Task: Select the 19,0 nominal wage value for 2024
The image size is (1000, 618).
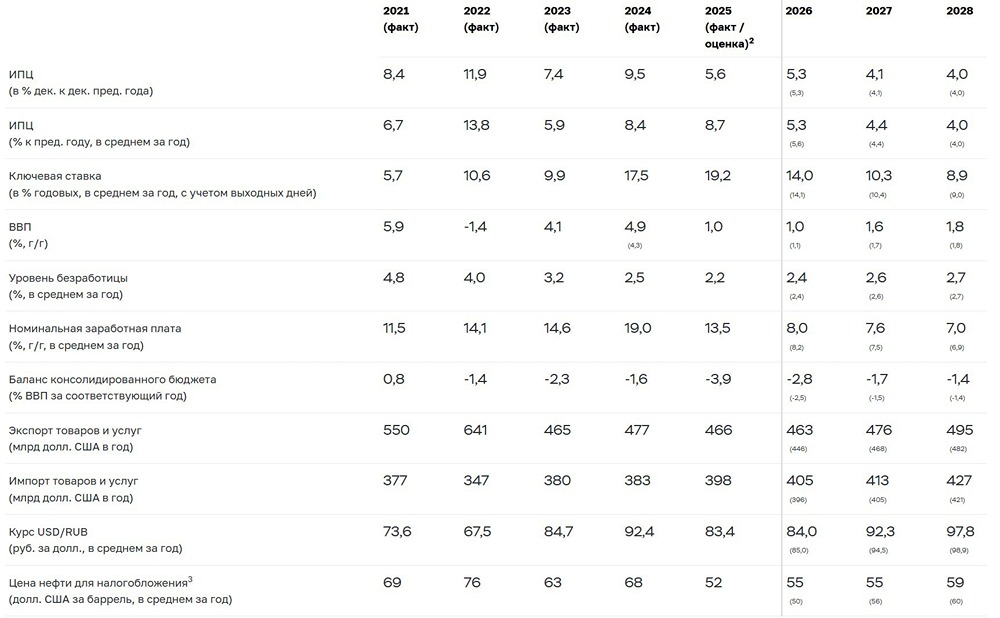Action: [638, 328]
